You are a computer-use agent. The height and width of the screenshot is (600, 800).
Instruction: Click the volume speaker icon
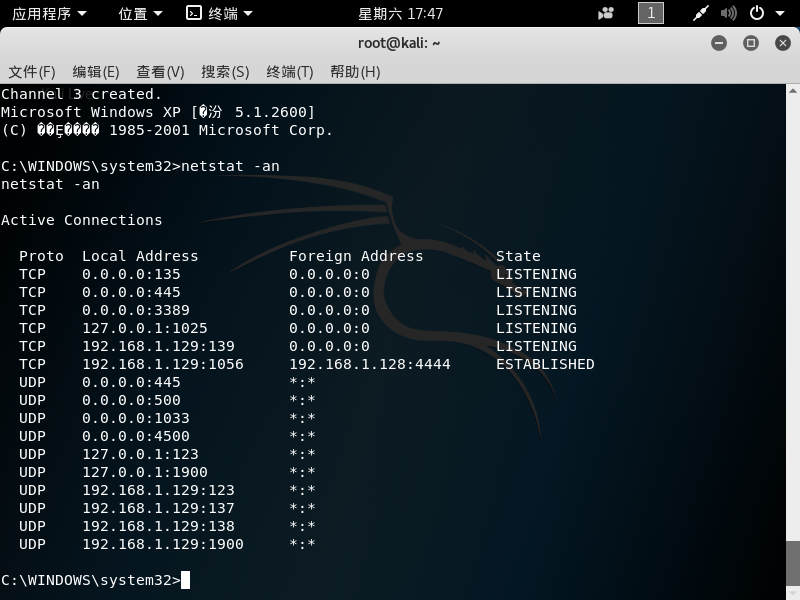729,13
